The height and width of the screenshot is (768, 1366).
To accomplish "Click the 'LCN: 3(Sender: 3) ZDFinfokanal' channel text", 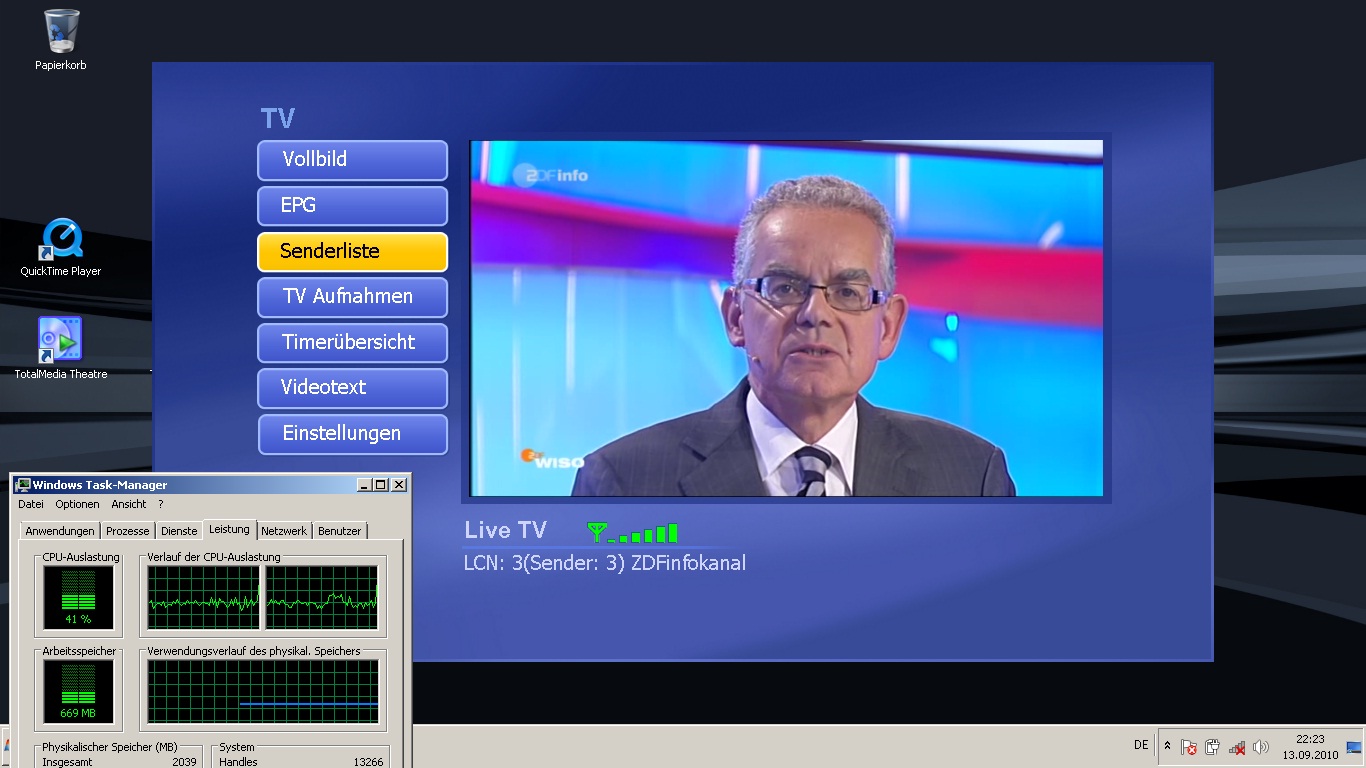I will pyautogui.click(x=605, y=563).
